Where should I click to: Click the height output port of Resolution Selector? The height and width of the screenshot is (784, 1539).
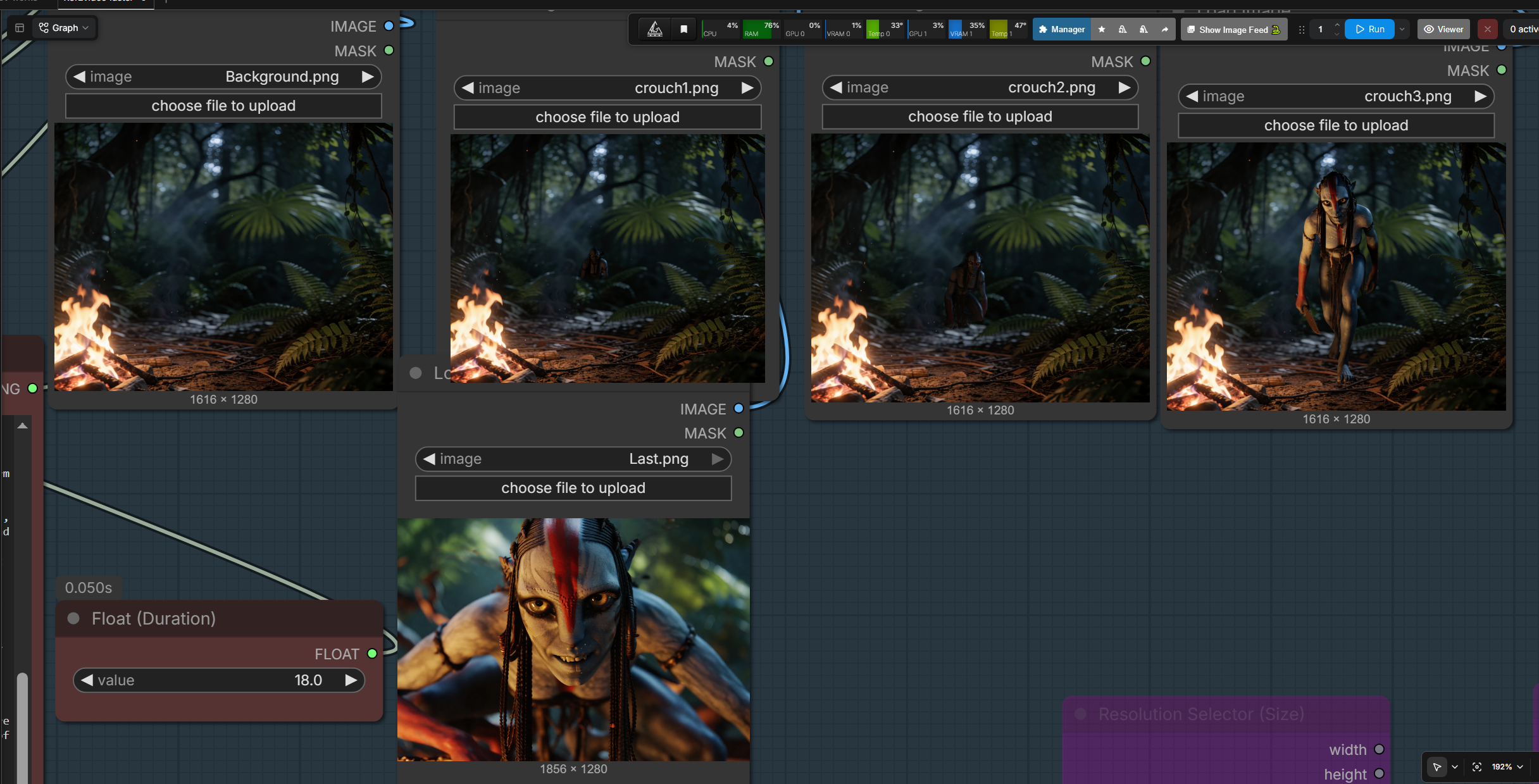point(1380,774)
